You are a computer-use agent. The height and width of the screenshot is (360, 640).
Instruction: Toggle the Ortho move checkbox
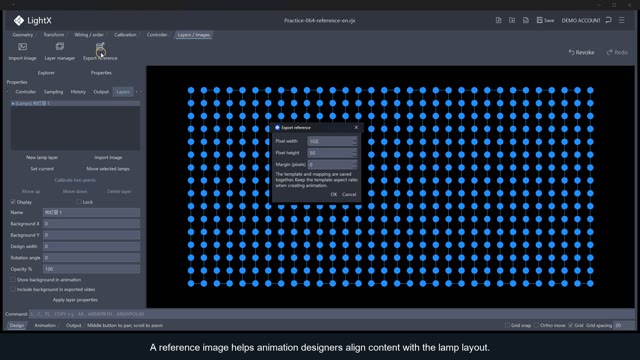[536, 325]
